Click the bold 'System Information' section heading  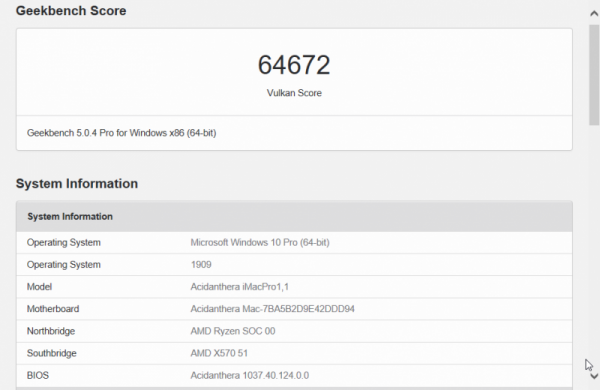77,184
